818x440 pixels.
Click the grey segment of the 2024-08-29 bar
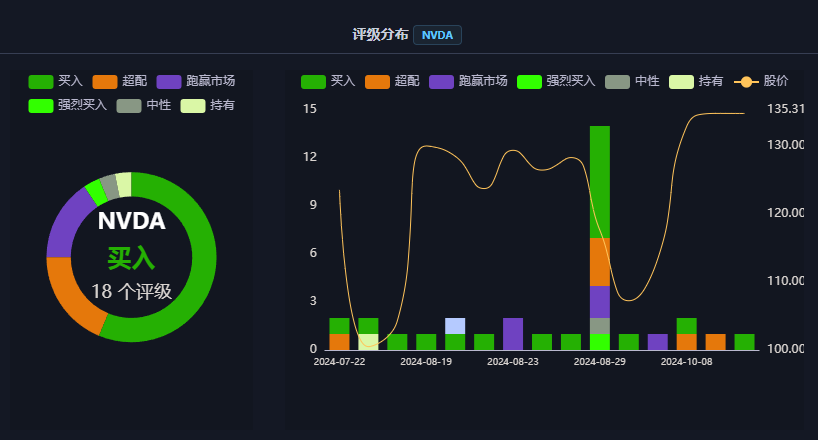tap(600, 326)
